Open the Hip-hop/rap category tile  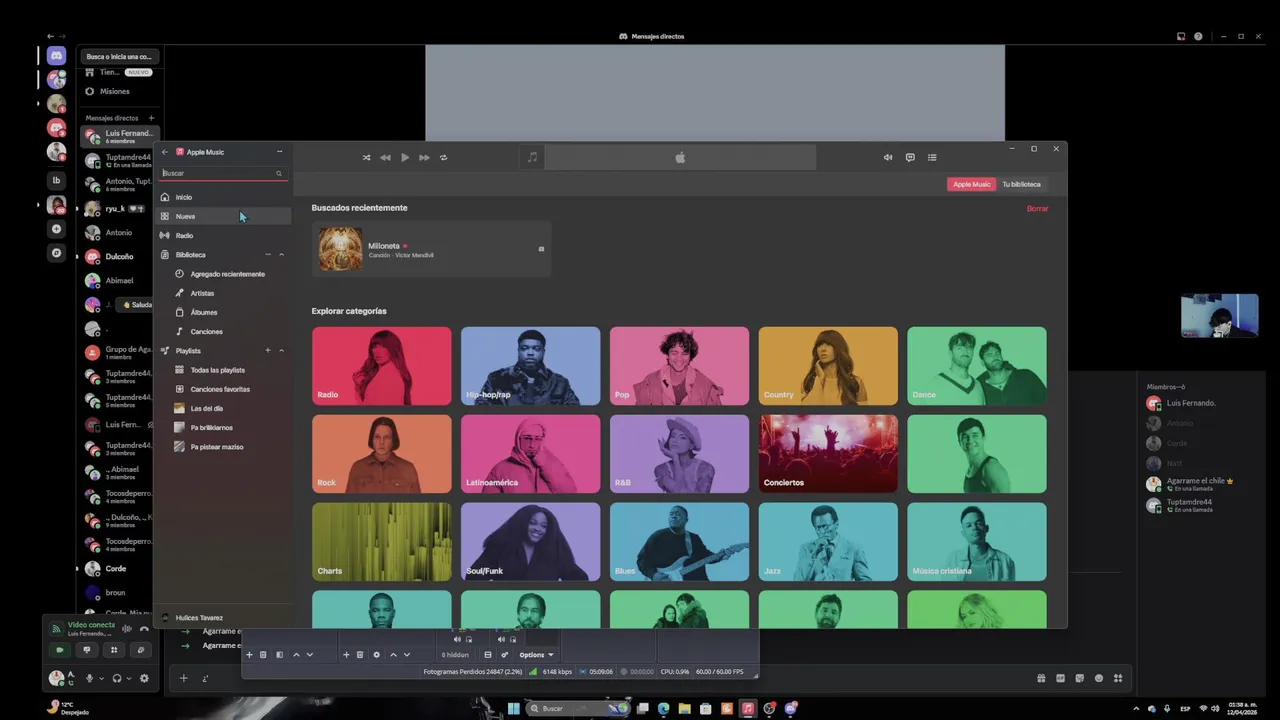(530, 366)
